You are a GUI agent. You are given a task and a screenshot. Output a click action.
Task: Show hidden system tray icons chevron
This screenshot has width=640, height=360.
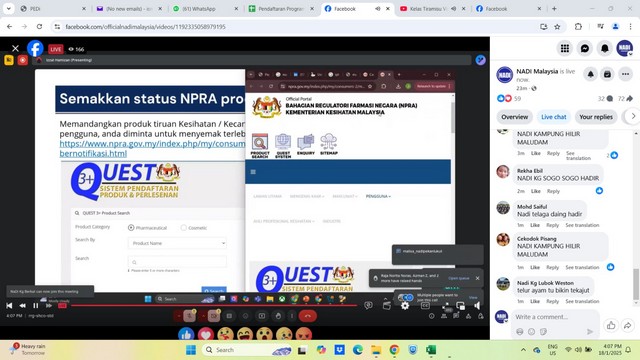[523, 350]
